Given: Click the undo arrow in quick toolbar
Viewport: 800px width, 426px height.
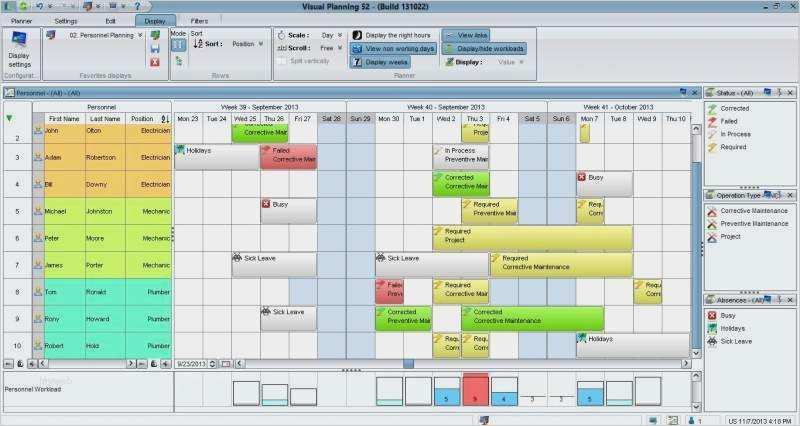Looking at the screenshot, I should click(x=40, y=6).
